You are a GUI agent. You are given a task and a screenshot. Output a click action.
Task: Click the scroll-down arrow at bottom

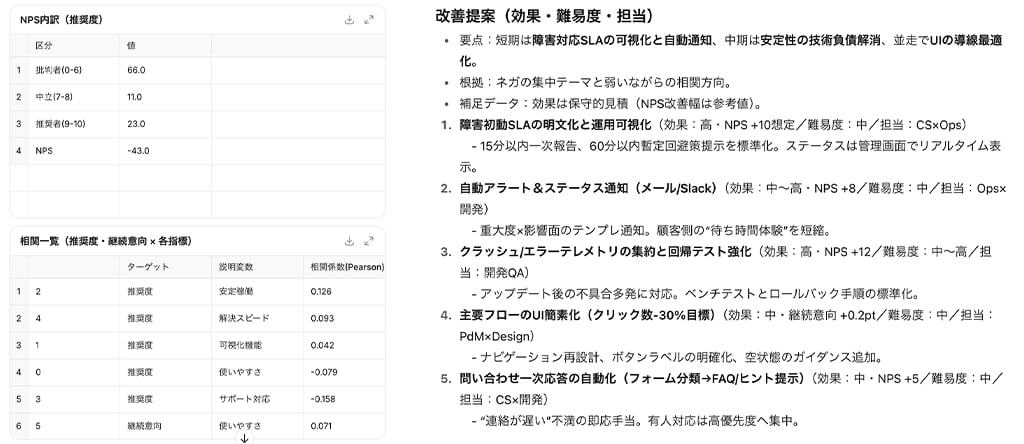[x=244, y=437]
